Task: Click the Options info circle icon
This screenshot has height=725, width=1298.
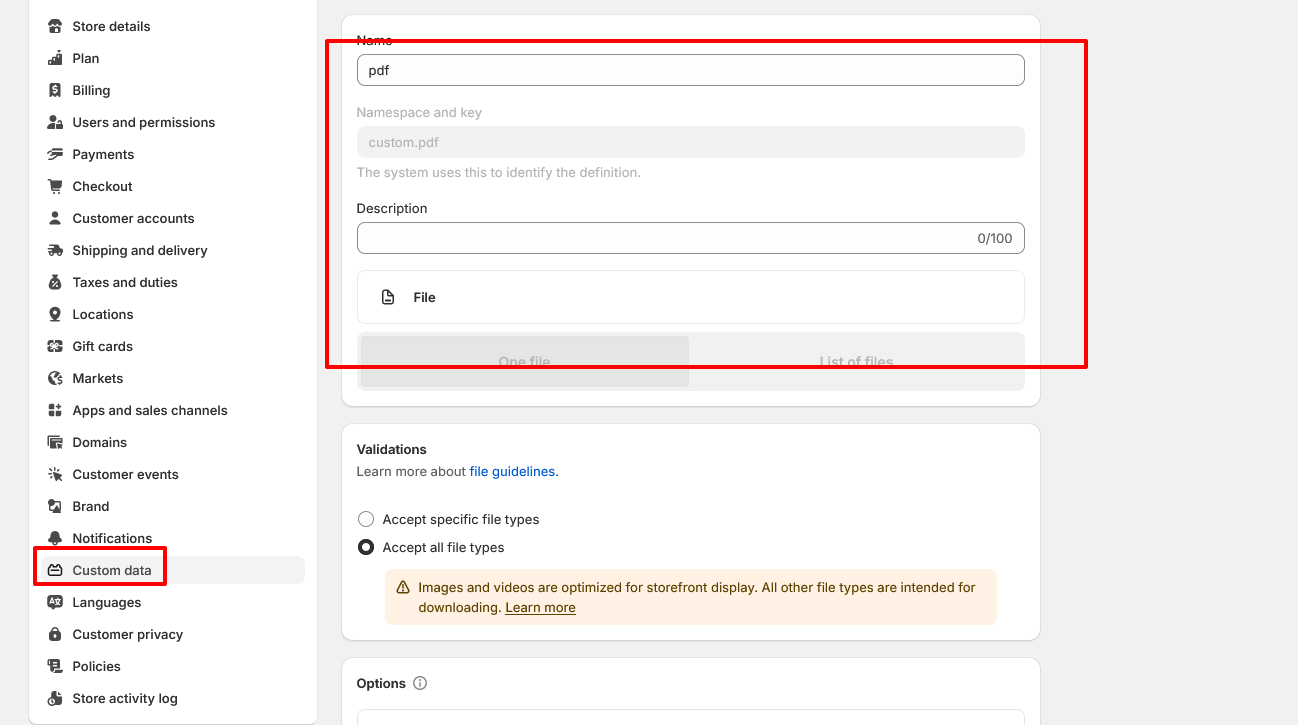Action: point(420,684)
